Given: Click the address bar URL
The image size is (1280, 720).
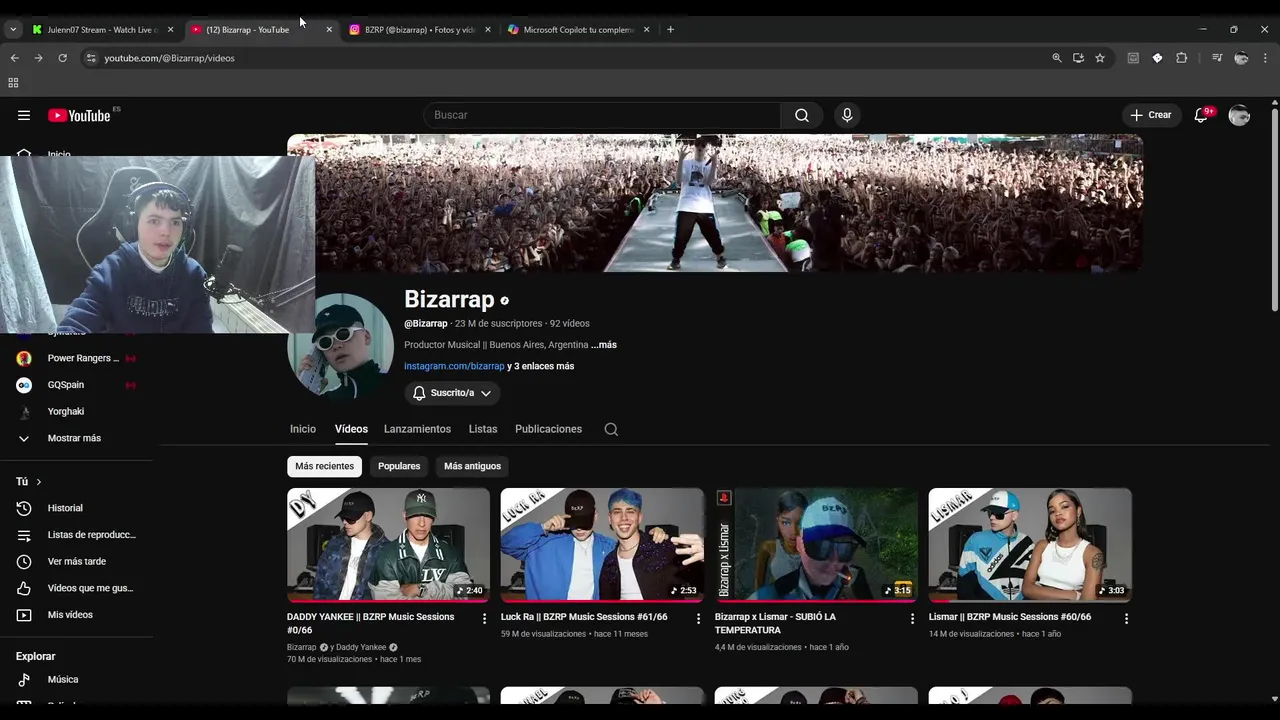Looking at the screenshot, I should (x=169, y=58).
